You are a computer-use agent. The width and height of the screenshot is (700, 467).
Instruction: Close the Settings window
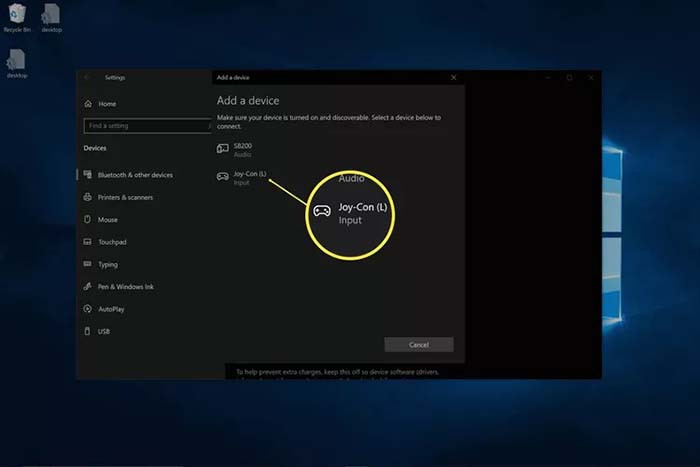(591, 77)
